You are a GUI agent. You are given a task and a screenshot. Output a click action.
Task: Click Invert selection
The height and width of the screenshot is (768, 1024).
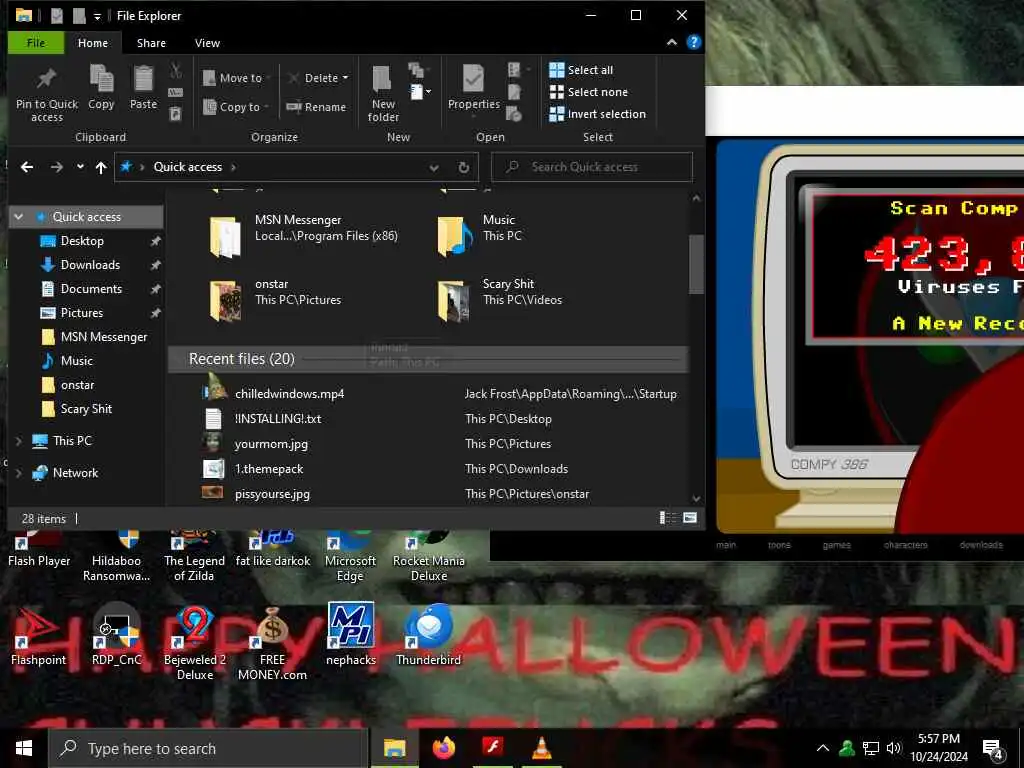tap(598, 114)
